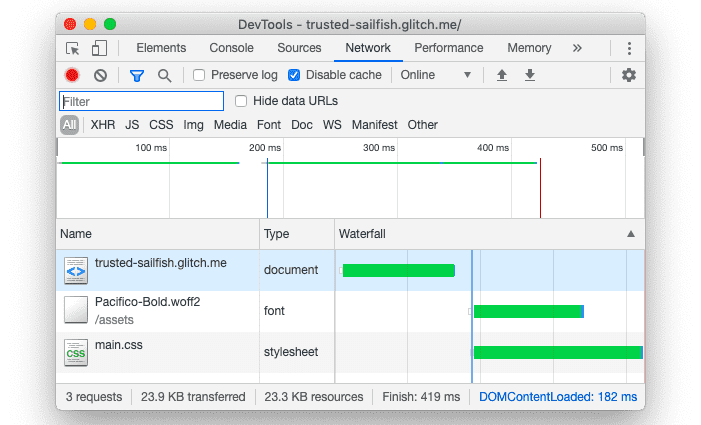Viewport: 701px width, 425px height.
Task: Click blue DOMContentLoaded line in overview
Action: [267, 188]
